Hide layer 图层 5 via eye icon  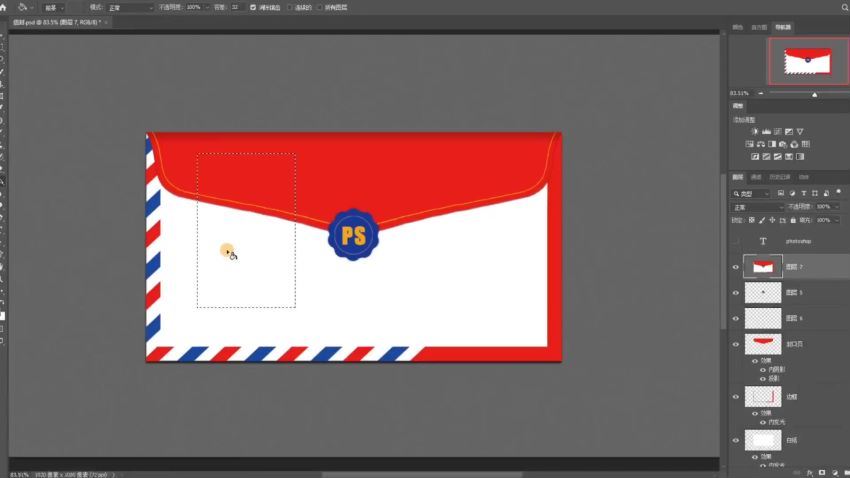pos(736,293)
